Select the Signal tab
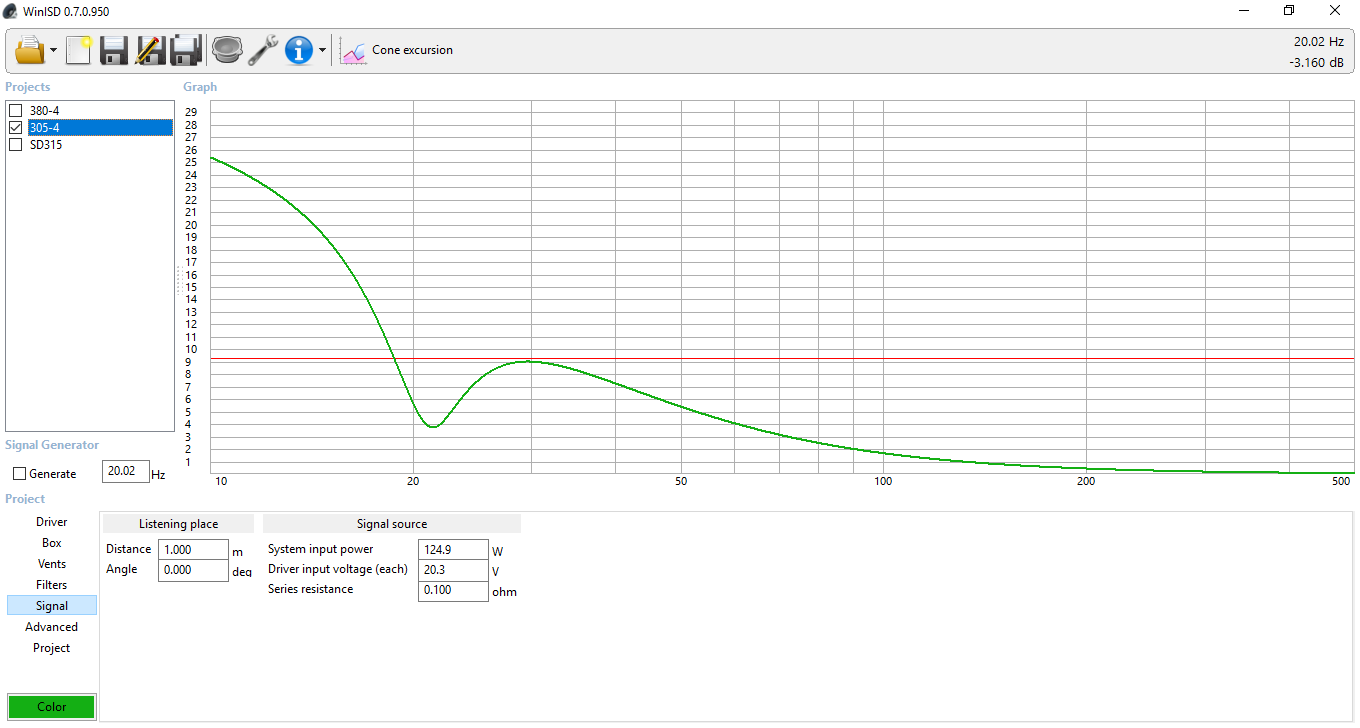Image resolution: width=1360 pixels, height=728 pixels. coord(52,606)
